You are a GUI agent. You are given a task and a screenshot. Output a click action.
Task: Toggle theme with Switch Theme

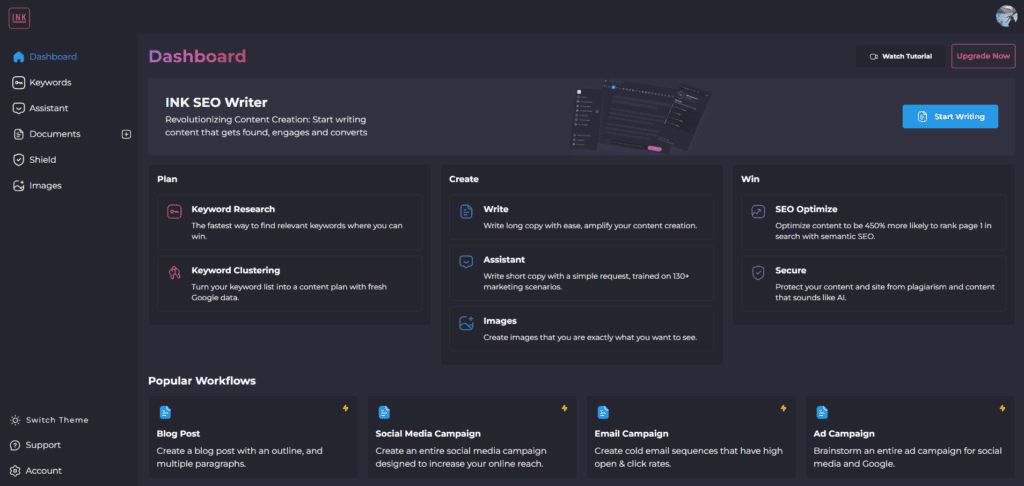50,420
